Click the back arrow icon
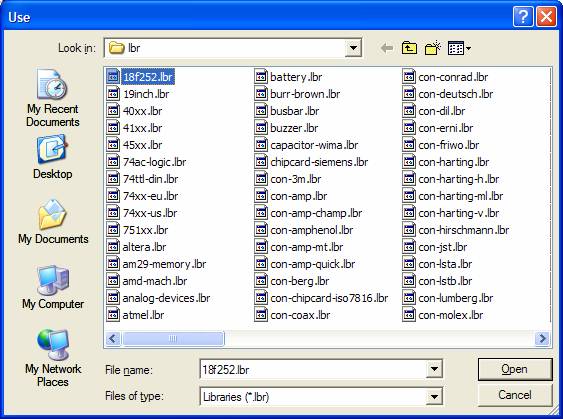The image size is (563, 419). [x=386, y=48]
